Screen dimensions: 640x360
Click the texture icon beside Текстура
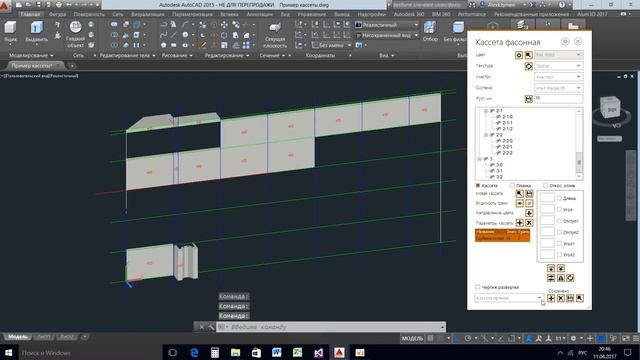[529, 66]
